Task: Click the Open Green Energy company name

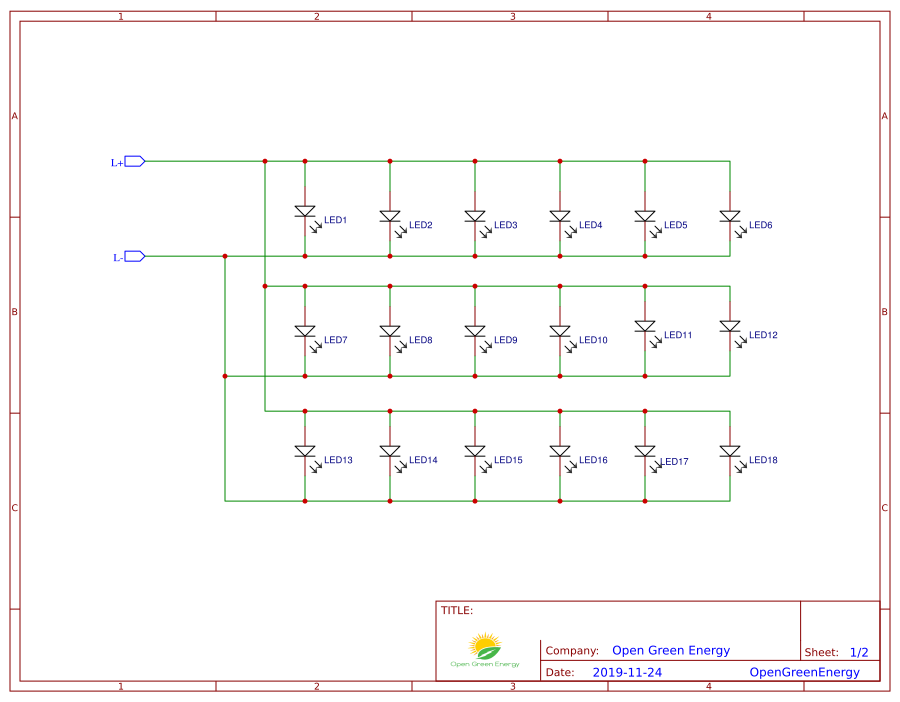Action: pos(670,650)
